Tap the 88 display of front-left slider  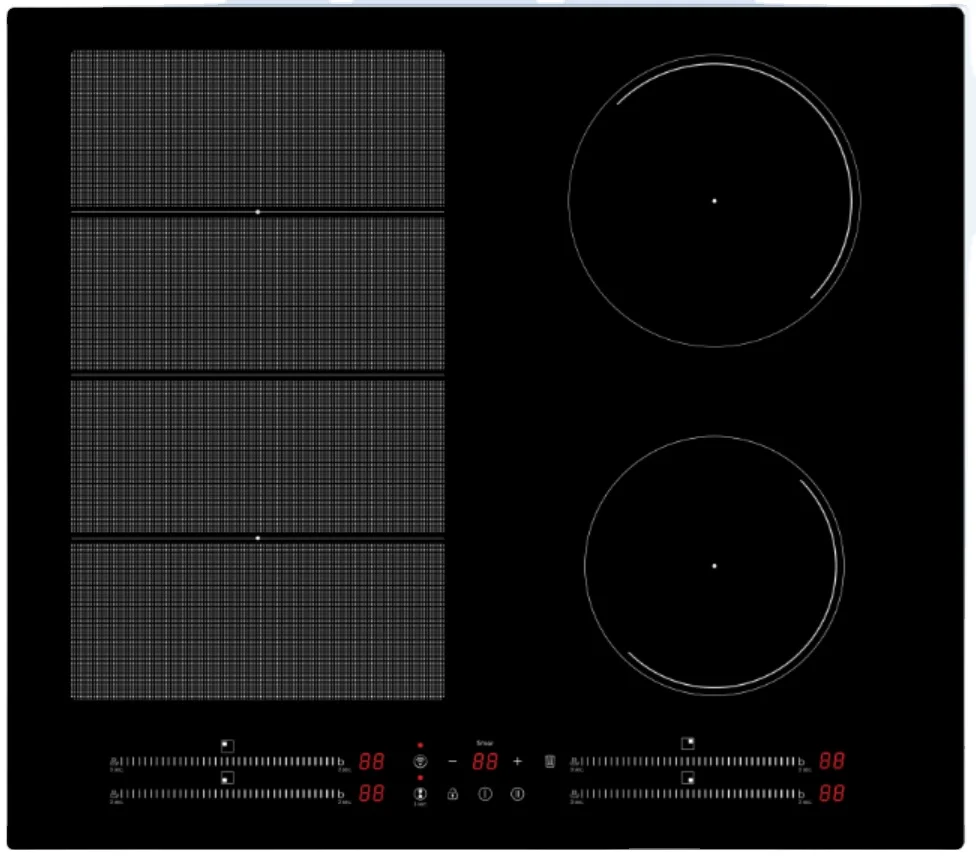(x=372, y=793)
